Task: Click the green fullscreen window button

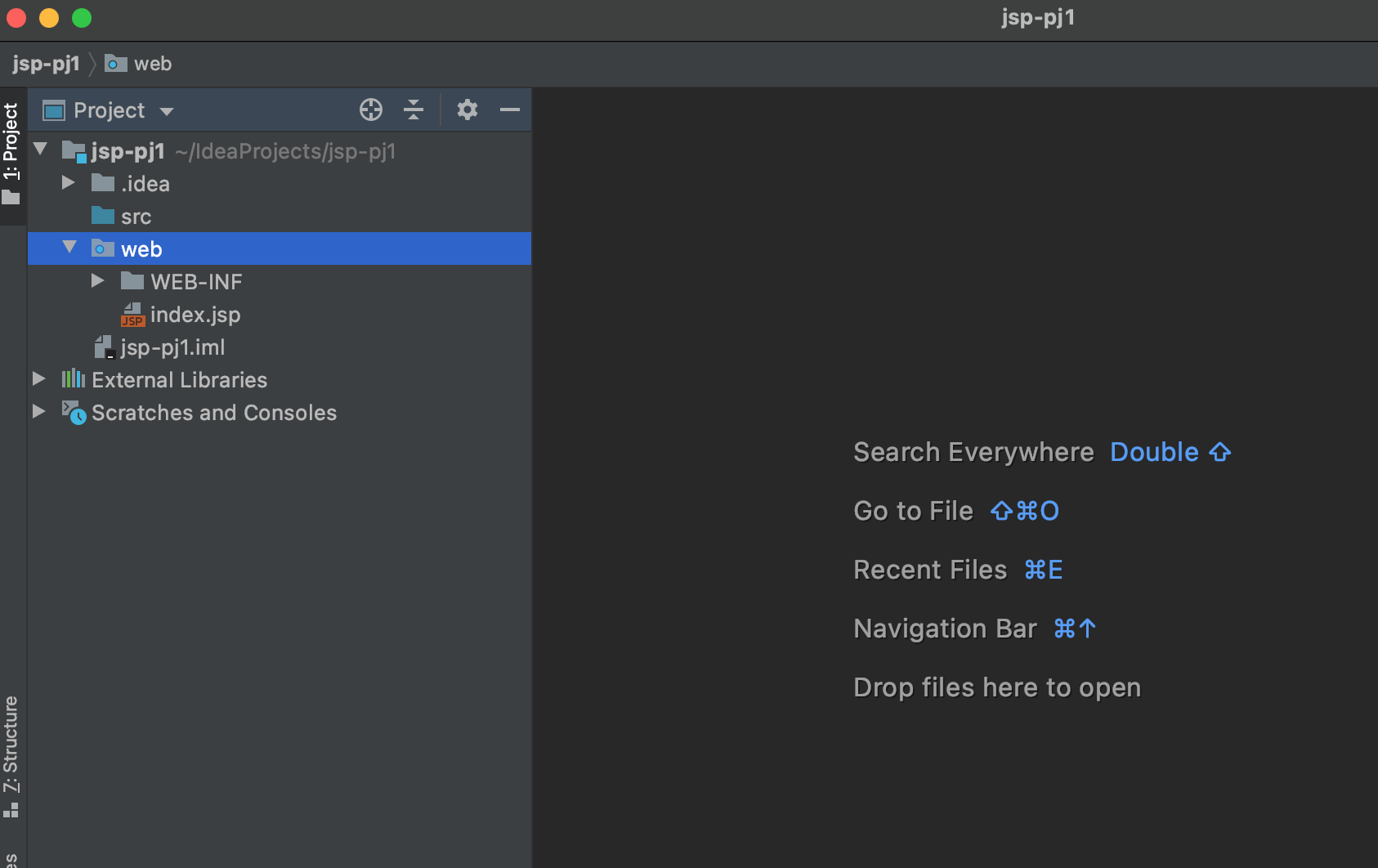Action: pyautogui.click(x=82, y=18)
